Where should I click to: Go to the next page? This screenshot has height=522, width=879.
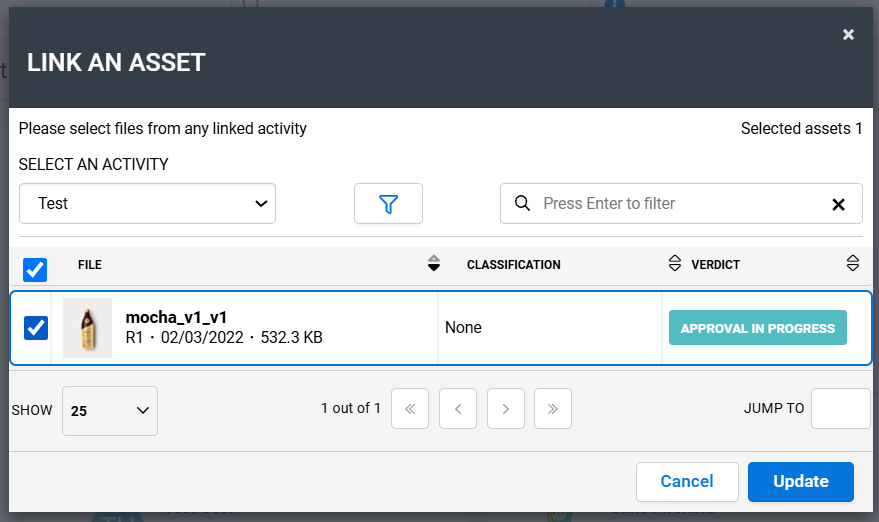pyautogui.click(x=506, y=409)
